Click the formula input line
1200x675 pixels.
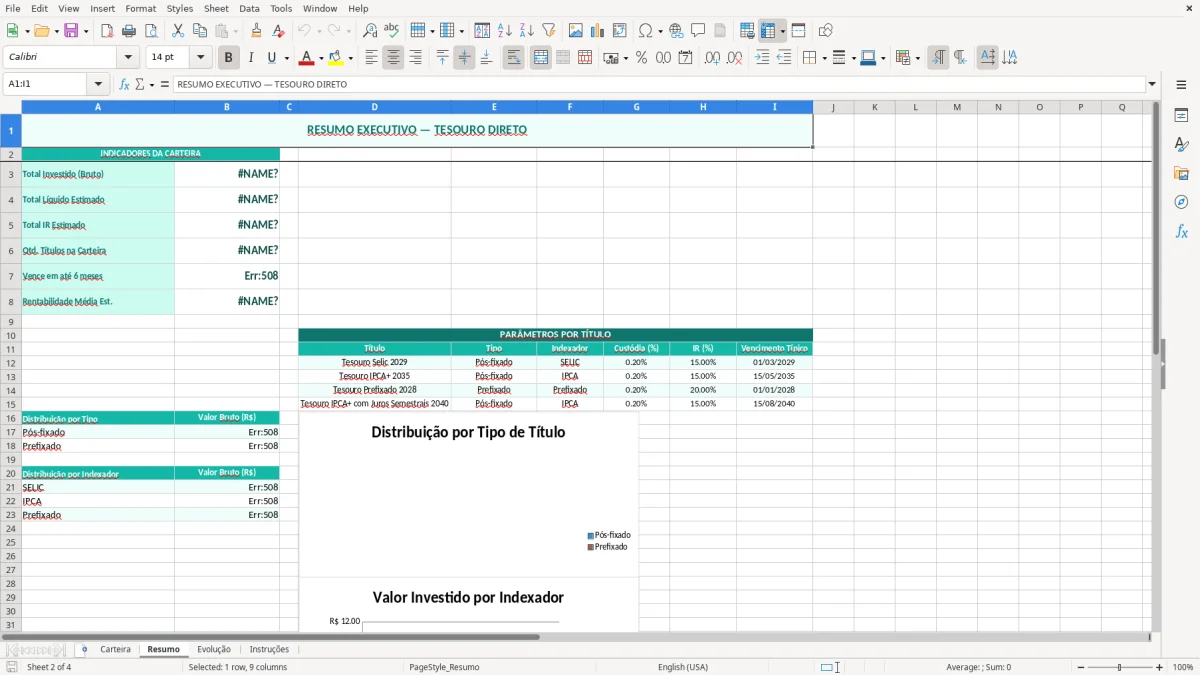pos(658,84)
